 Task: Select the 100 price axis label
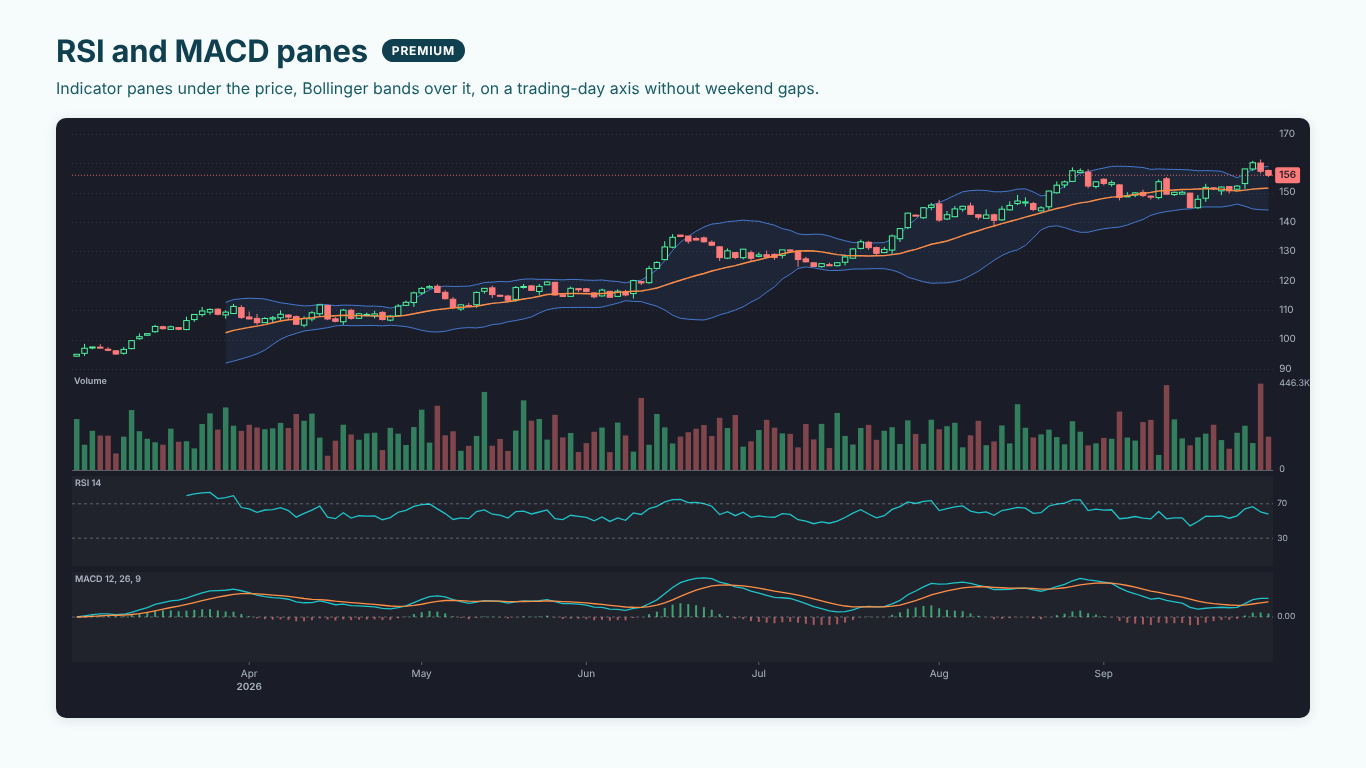point(1286,339)
